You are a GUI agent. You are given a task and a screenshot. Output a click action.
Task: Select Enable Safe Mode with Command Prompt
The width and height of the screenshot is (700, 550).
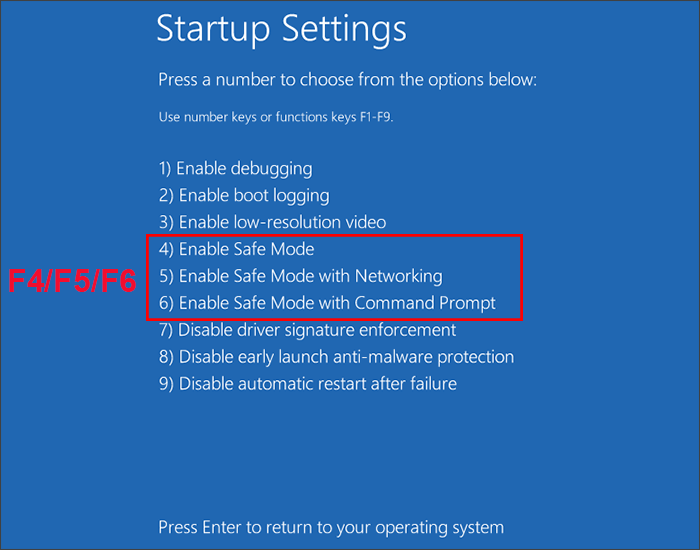pyautogui.click(x=327, y=303)
